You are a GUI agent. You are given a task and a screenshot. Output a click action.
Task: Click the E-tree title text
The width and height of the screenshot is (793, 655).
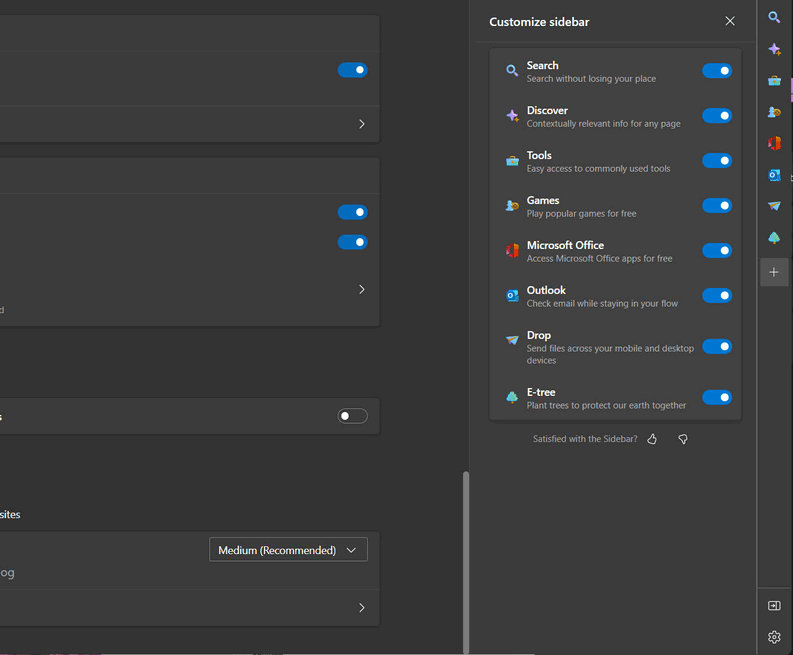(x=541, y=392)
